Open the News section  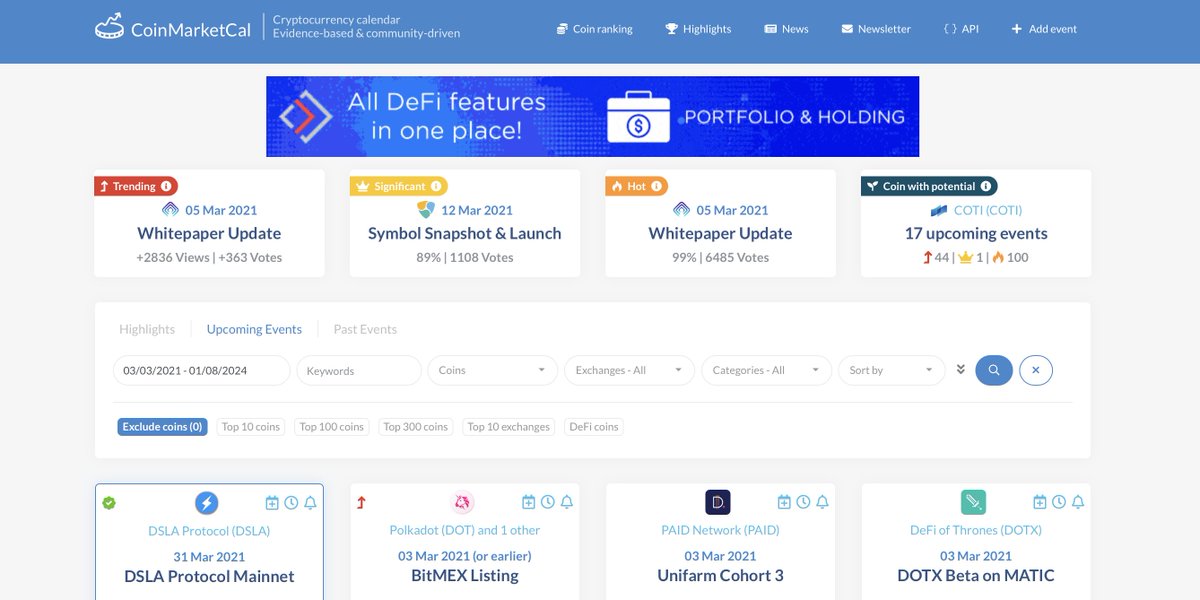point(786,29)
